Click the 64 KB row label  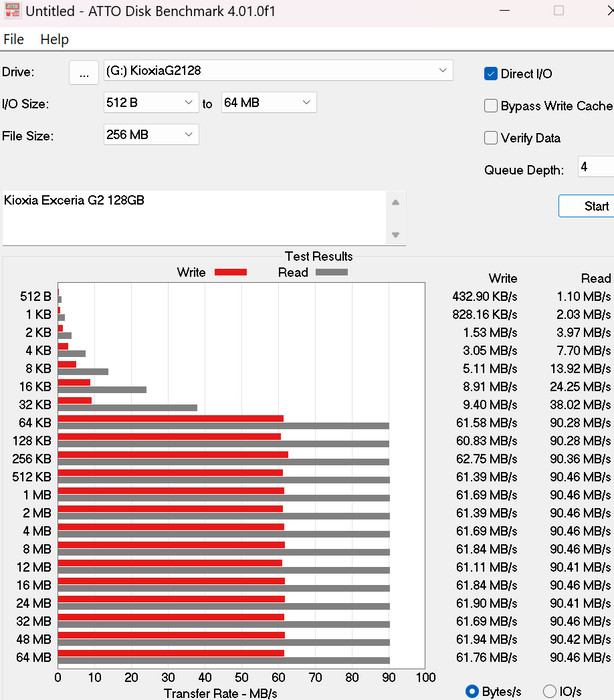pyautogui.click(x=35, y=423)
